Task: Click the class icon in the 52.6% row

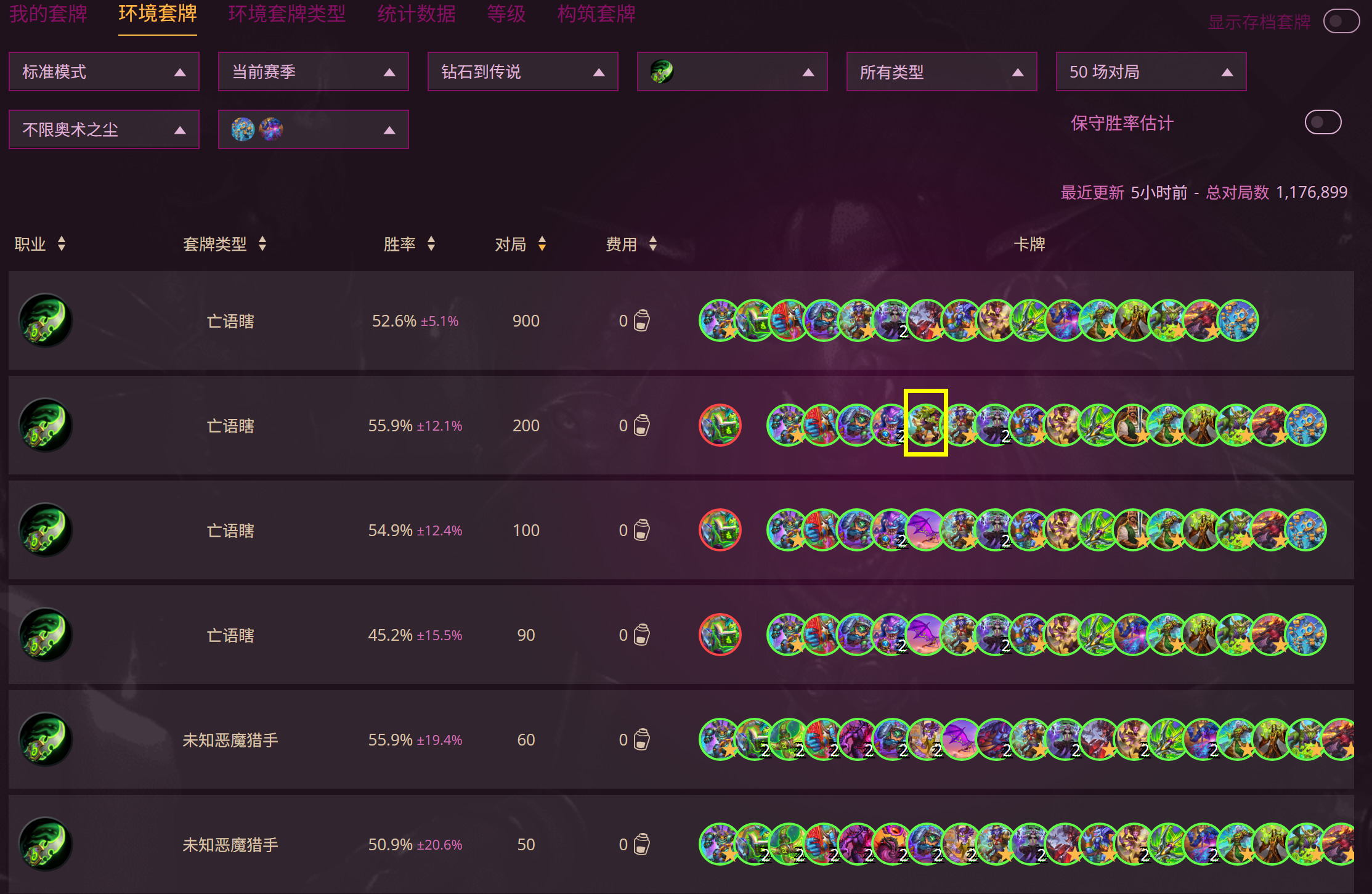Action: click(46, 320)
